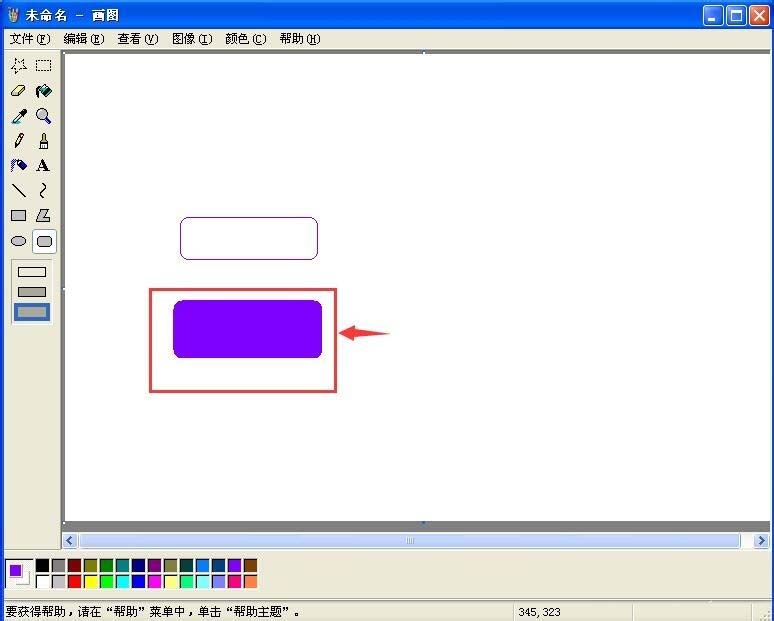Pick the navy blue top-row color
Viewport: 774px width, 621px height.
point(139,565)
